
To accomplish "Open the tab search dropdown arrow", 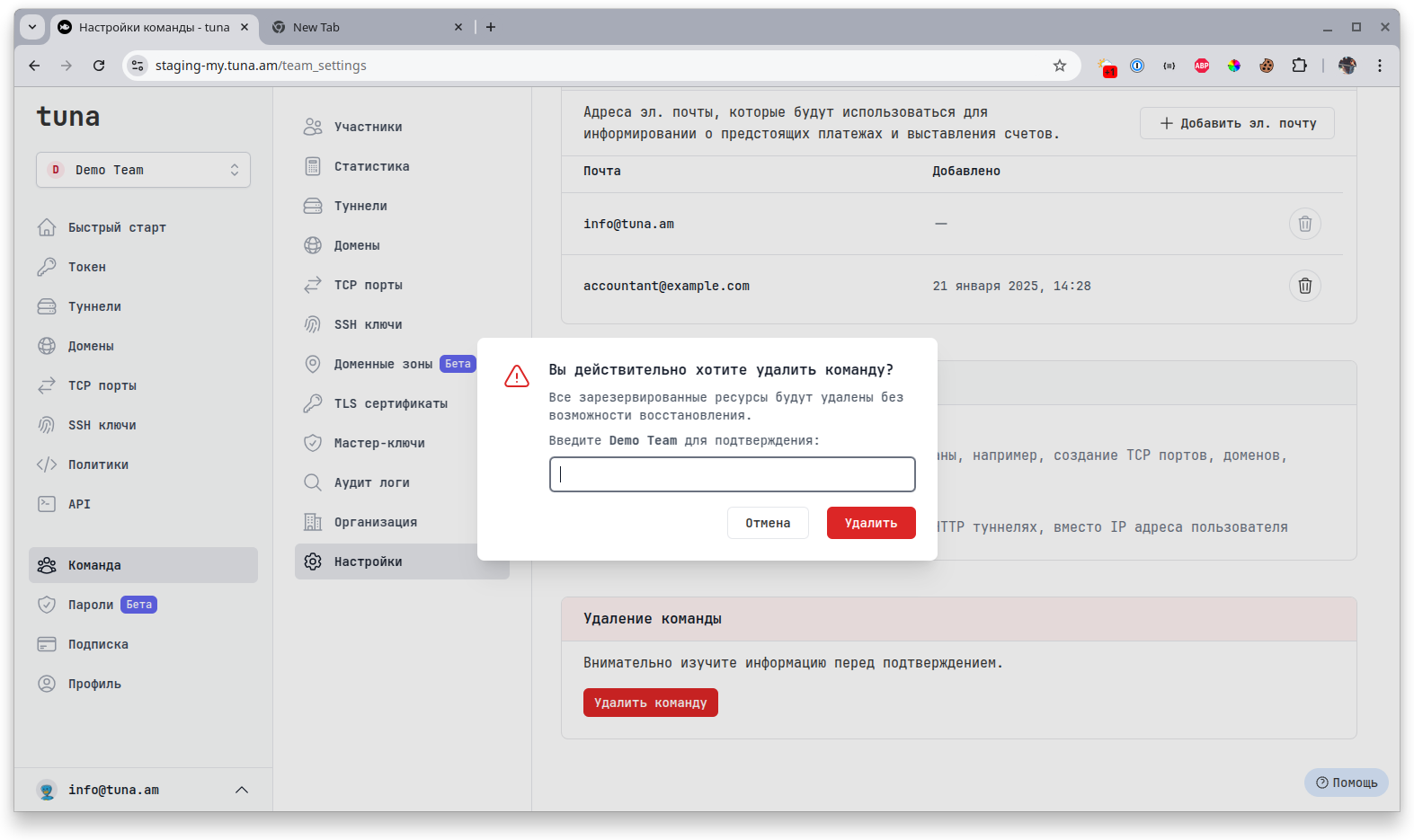I will pos(32,27).
